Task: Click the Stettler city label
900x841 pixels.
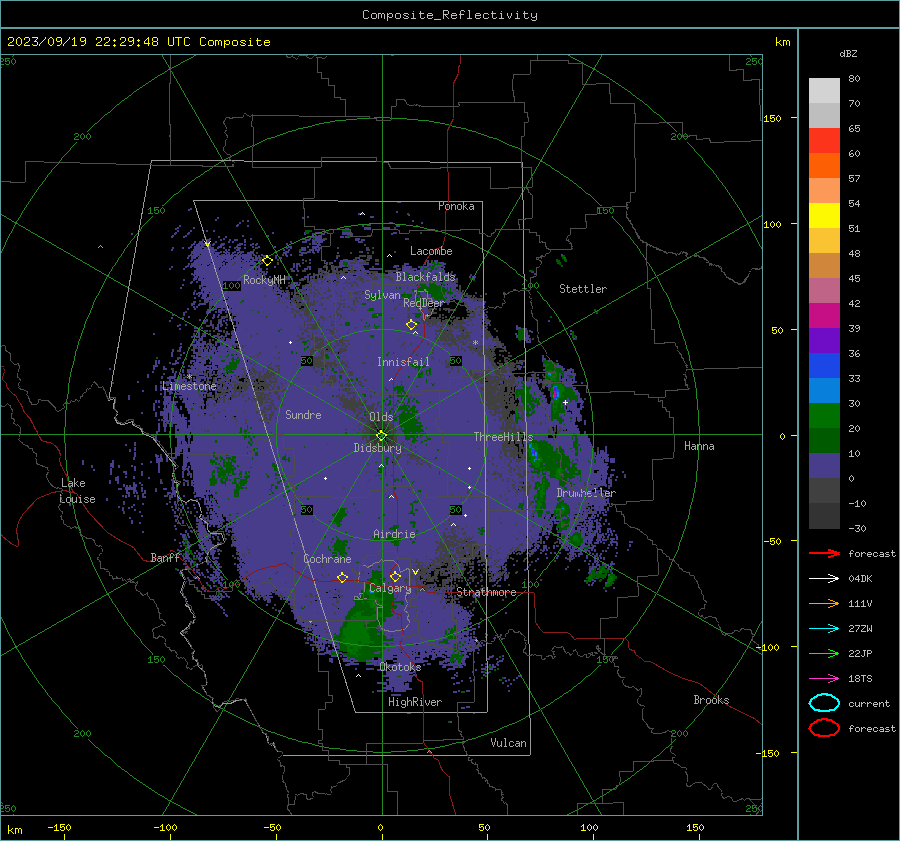Action: 583,289
